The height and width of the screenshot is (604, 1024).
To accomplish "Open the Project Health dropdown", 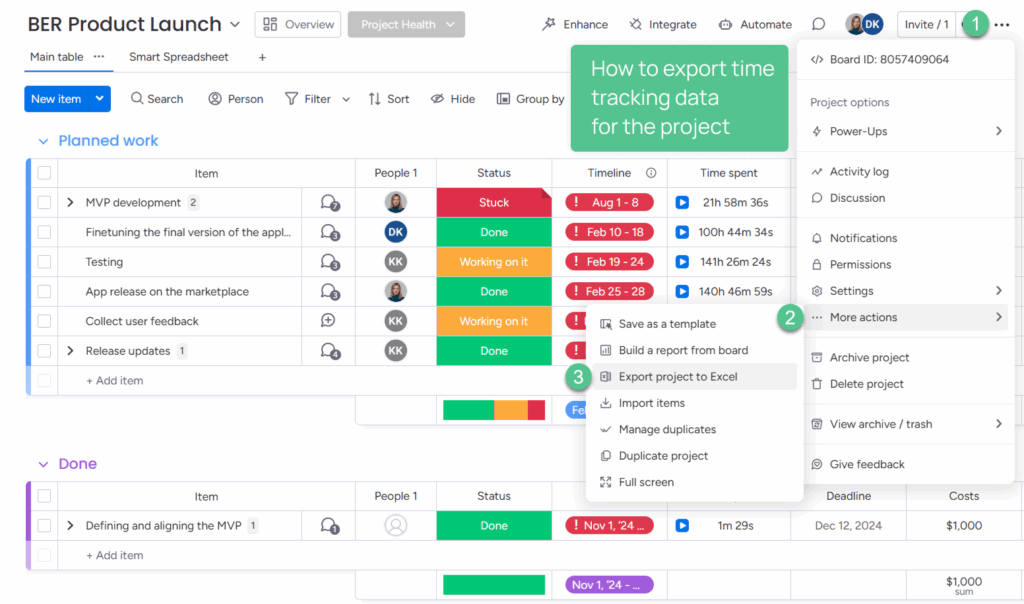I will (x=406, y=23).
